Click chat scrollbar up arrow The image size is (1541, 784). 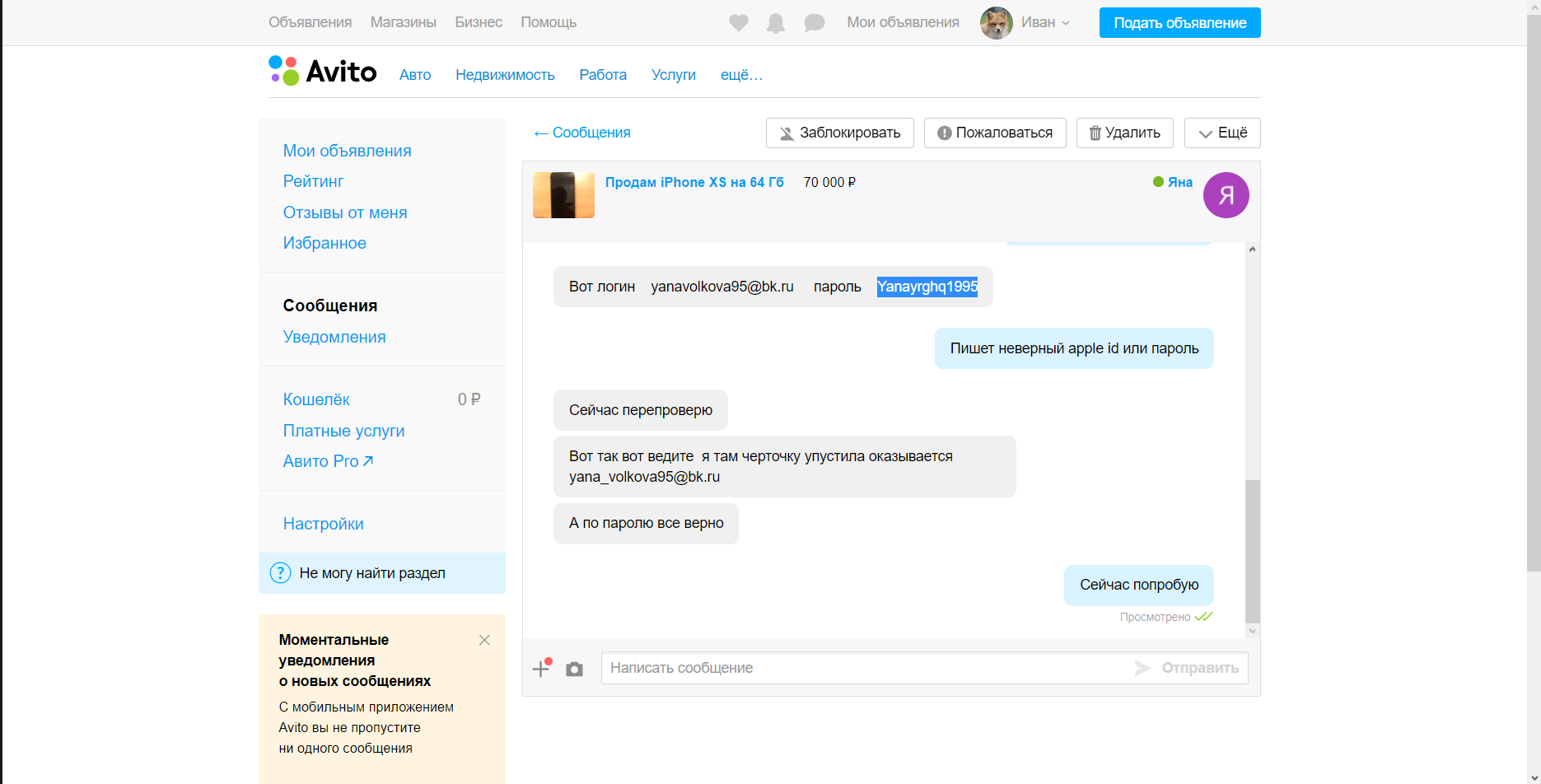pyautogui.click(x=1253, y=249)
